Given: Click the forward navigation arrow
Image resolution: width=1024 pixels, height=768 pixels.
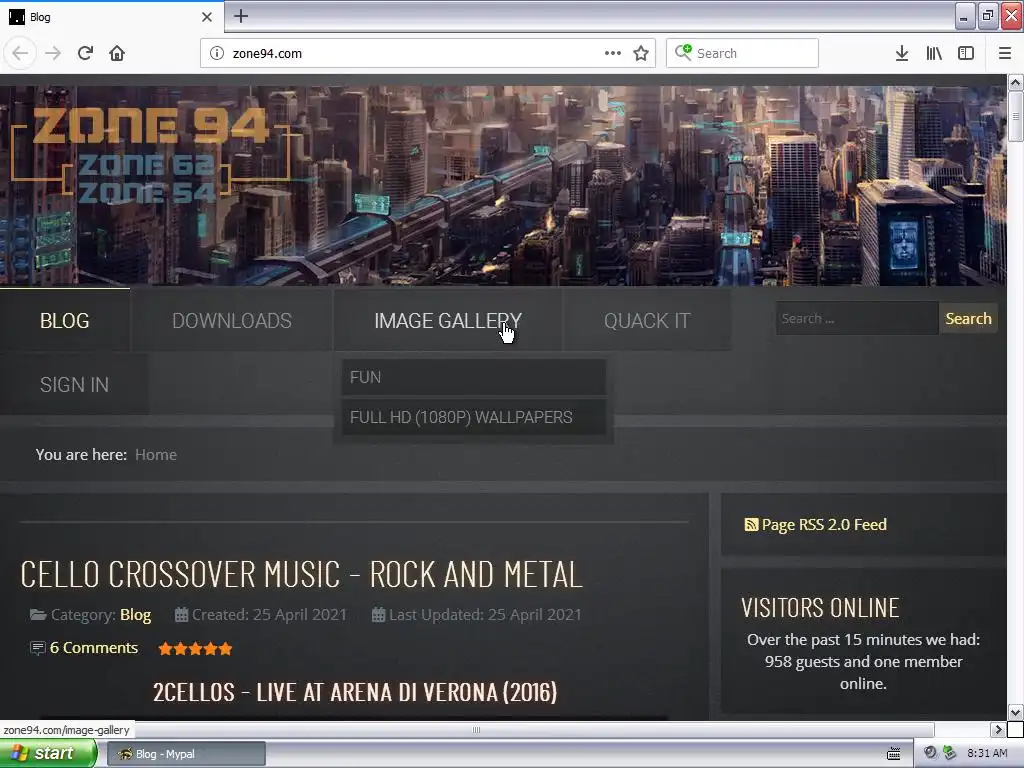Looking at the screenshot, I should pos(53,53).
